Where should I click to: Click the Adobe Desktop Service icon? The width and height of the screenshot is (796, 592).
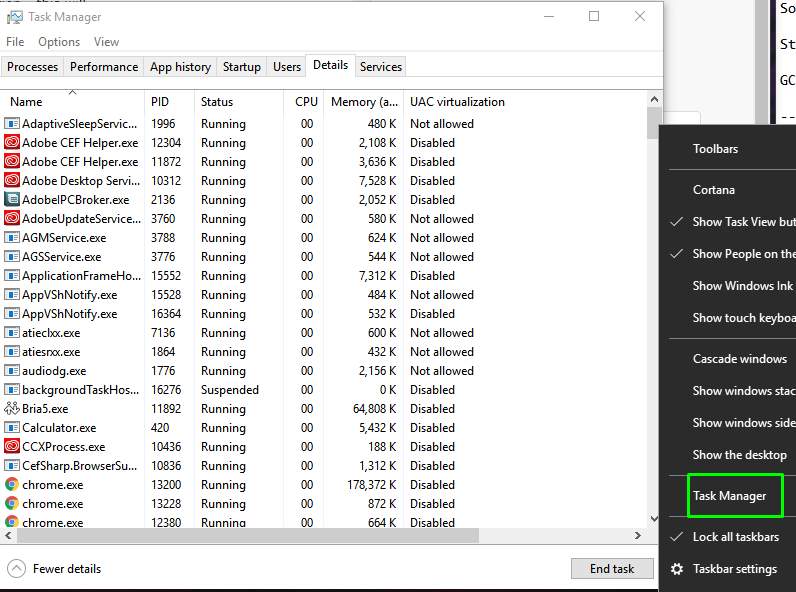(x=12, y=181)
